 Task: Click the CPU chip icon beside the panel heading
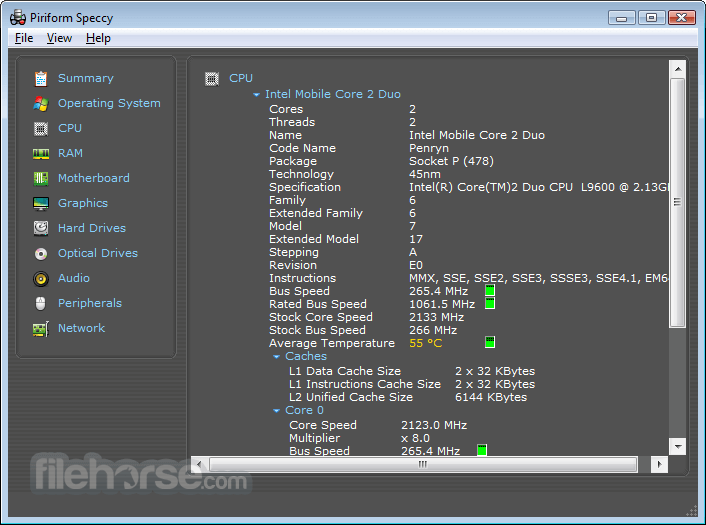pyautogui.click(x=212, y=79)
